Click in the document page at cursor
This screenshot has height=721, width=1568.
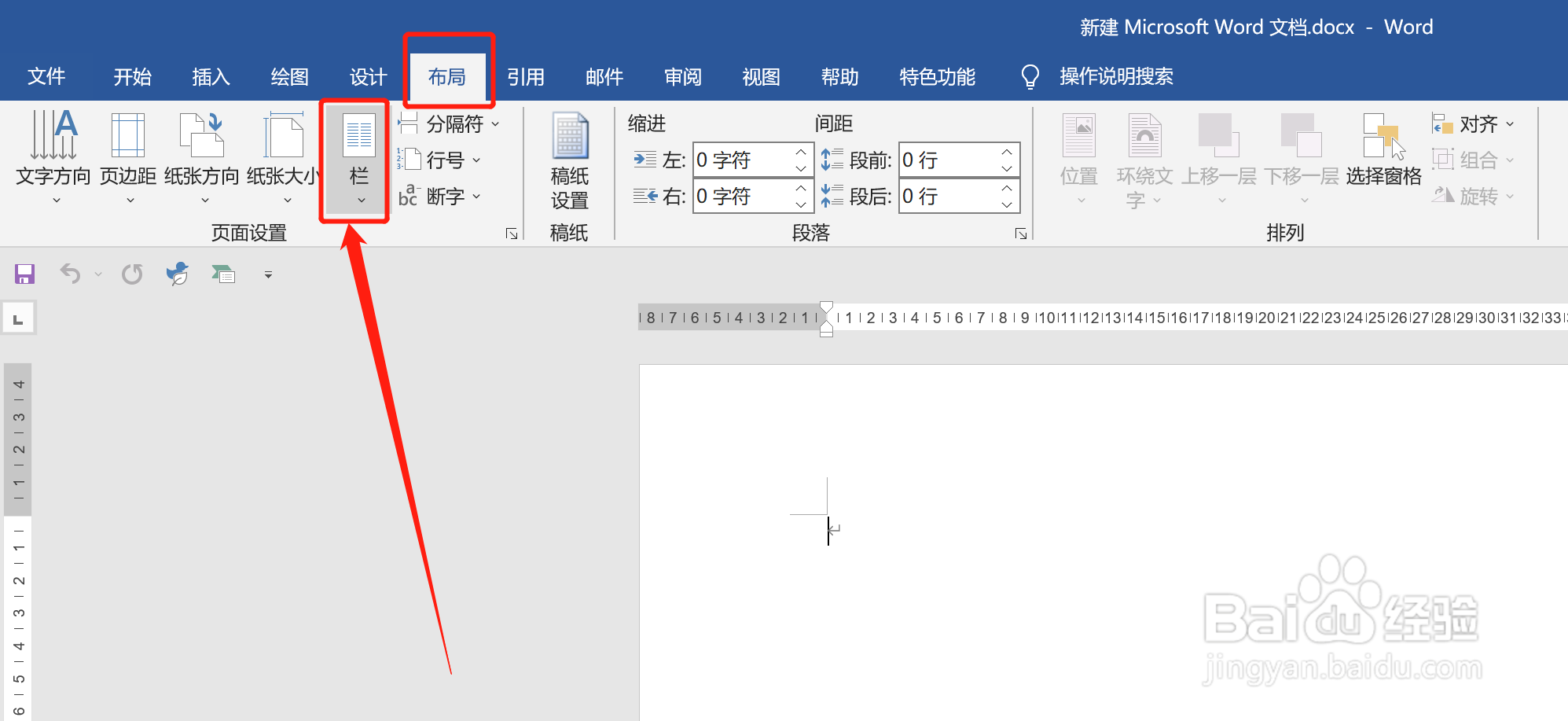(x=828, y=531)
